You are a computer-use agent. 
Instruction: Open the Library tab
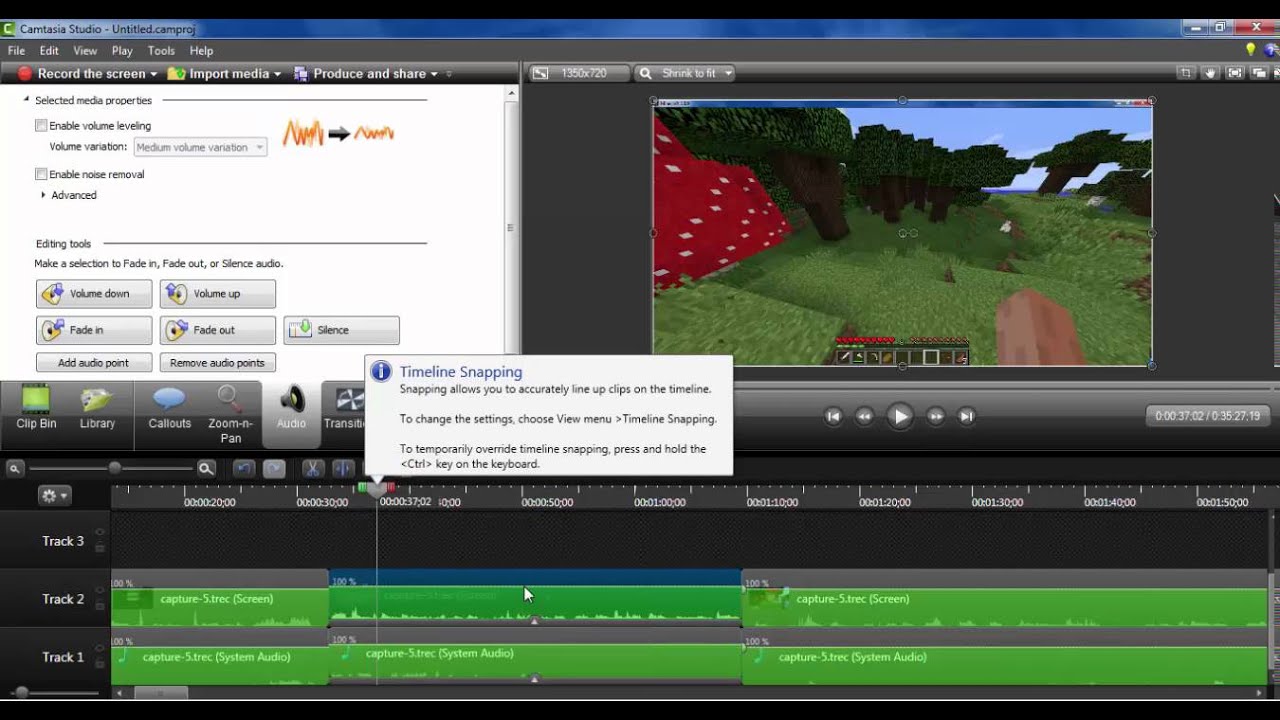pyautogui.click(x=97, y=408)
